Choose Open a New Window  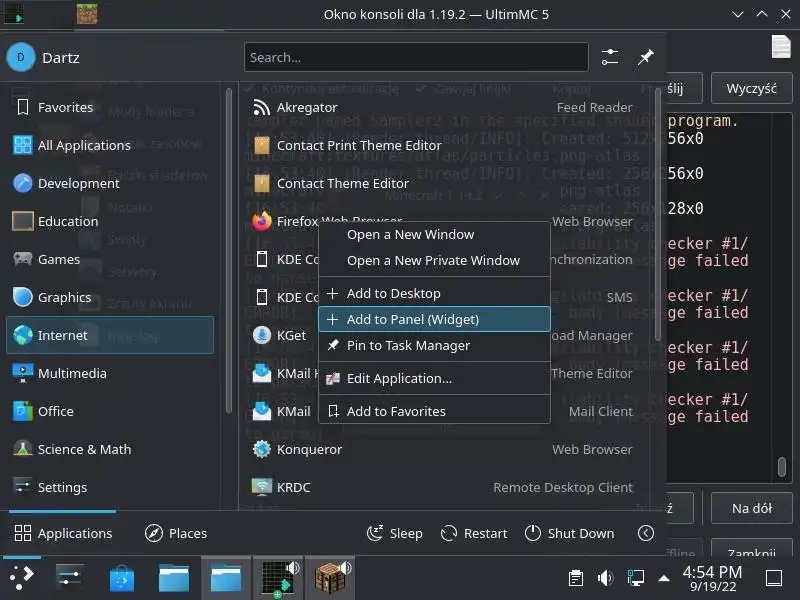tap(434, 235)
